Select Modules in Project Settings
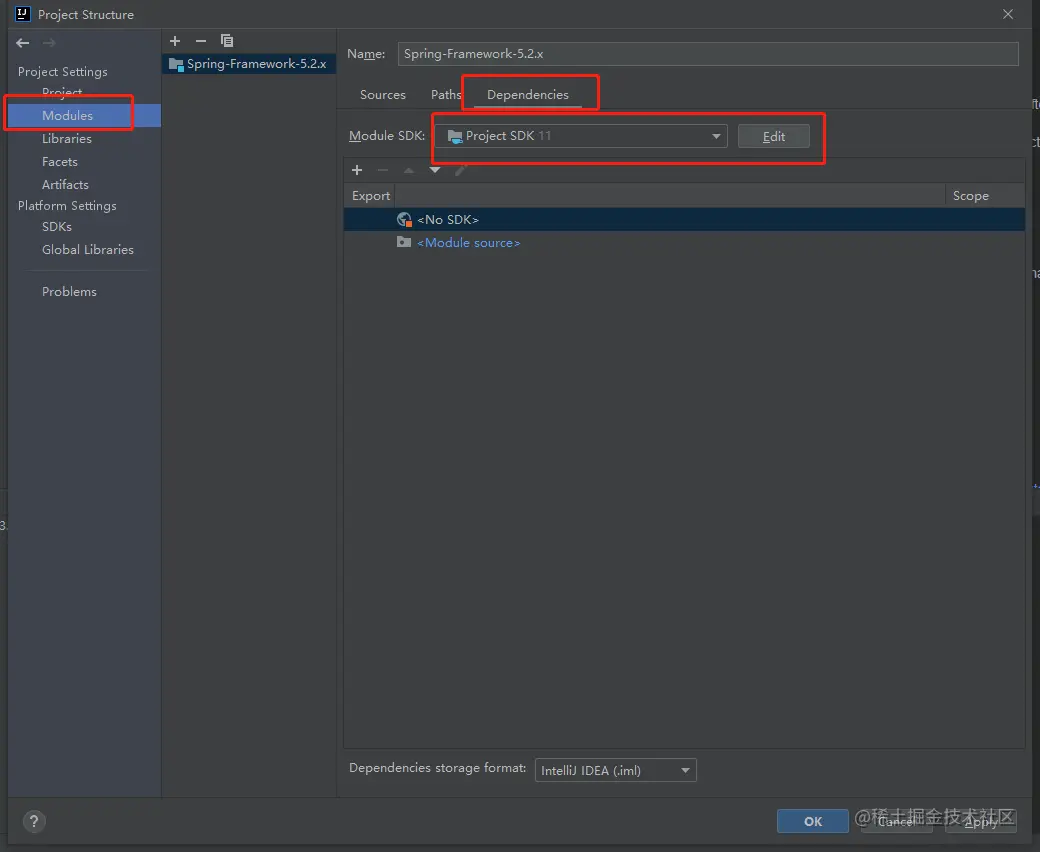The height and width of the screenshot is (852, 1040). click(x=84, y=115)
